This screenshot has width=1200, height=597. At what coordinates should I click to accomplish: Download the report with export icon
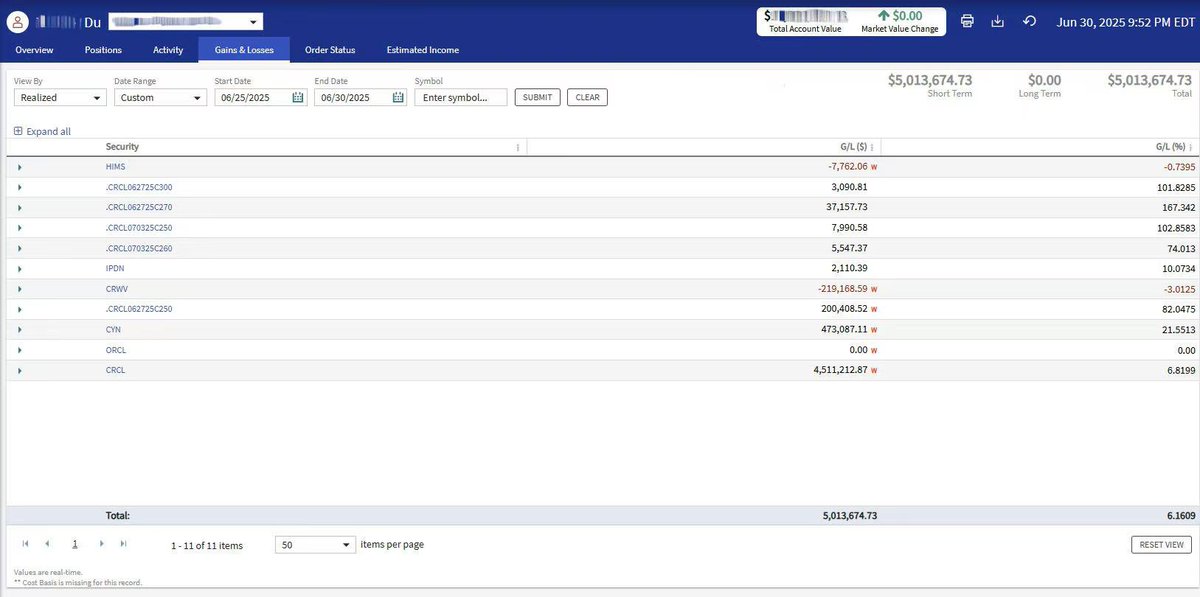coord(997,21)
